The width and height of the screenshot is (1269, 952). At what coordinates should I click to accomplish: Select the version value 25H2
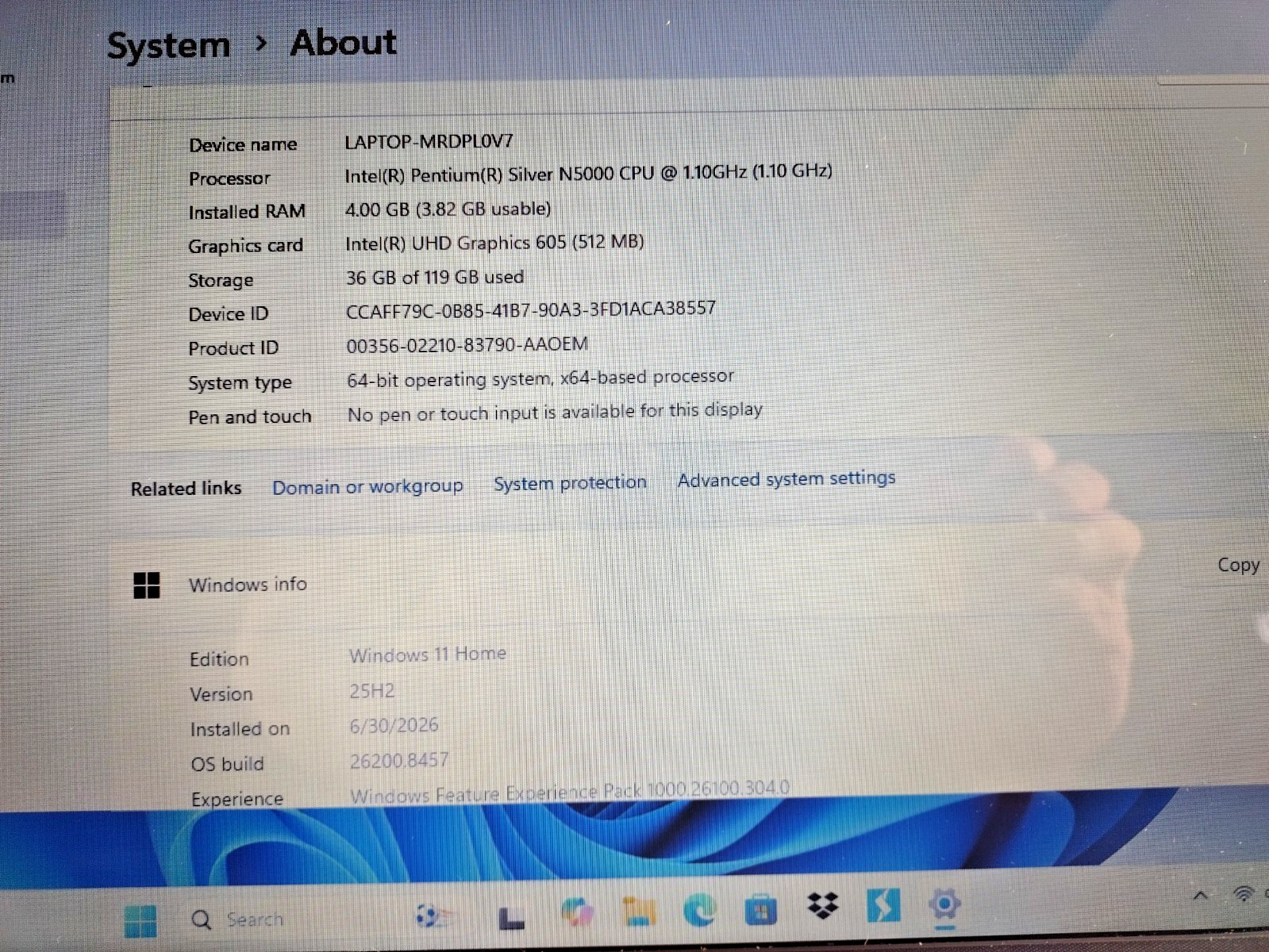tap(372, 691)
